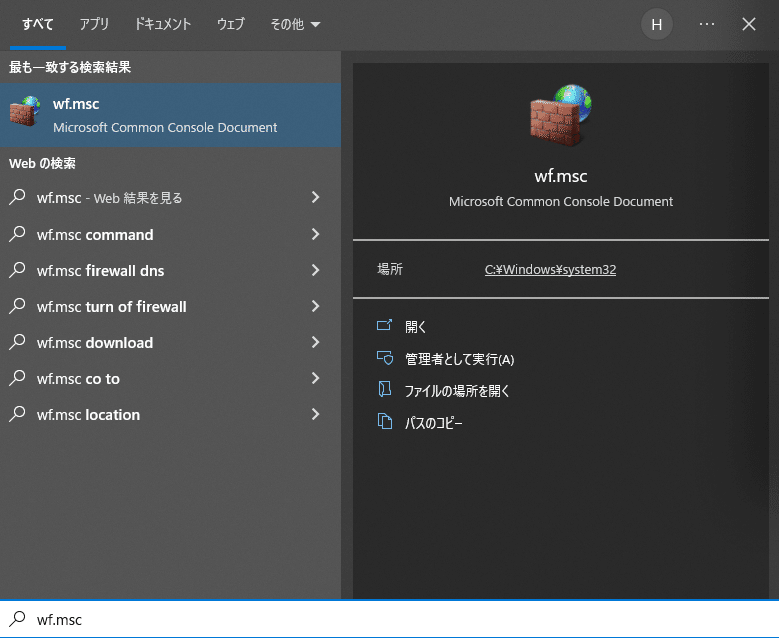779x638 pixels.
Task: Click the large wf.msc firewall icon in preview
Action: pos(561,115)
